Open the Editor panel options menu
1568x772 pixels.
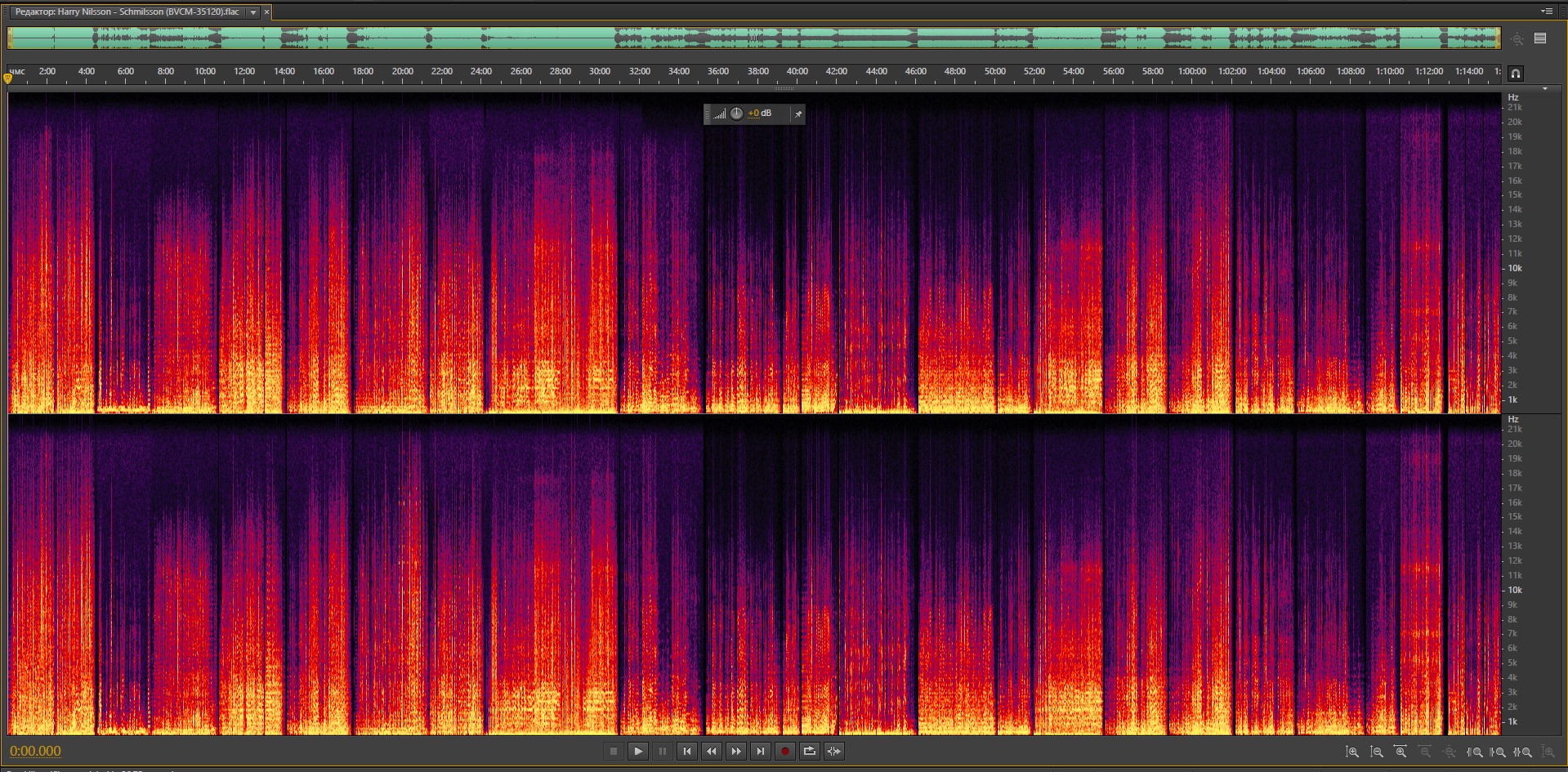coord(1546,11)
